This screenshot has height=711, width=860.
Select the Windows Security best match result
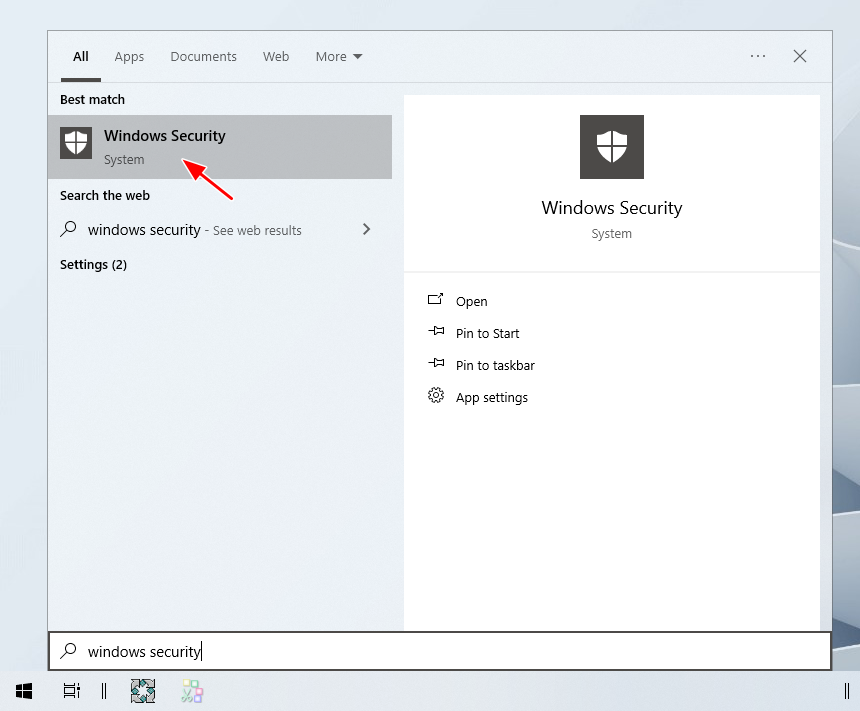pyautogui.click(x=220, y=147)
